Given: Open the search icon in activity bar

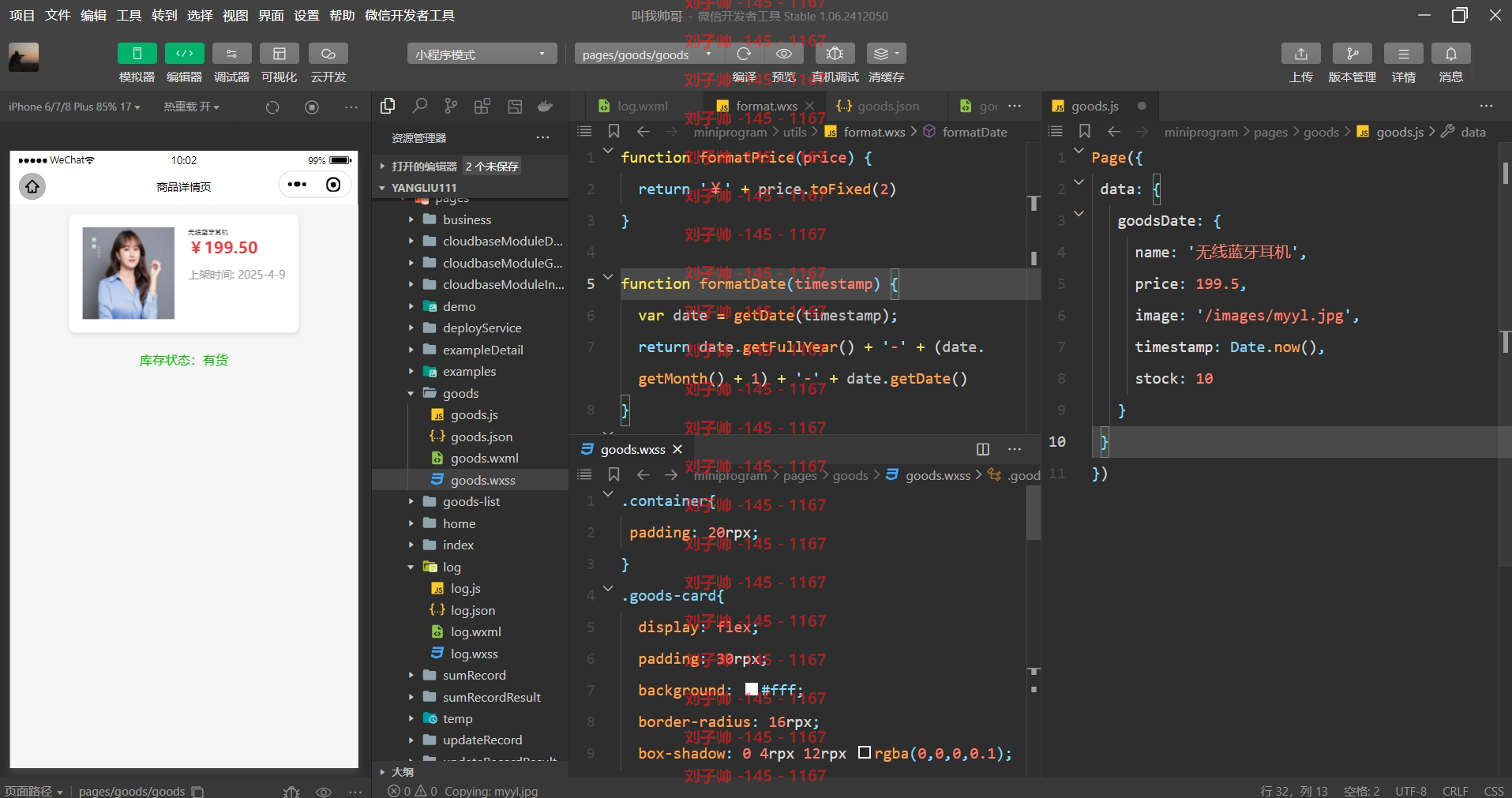Looking at the screenshot, I should (x=419, y=106).
